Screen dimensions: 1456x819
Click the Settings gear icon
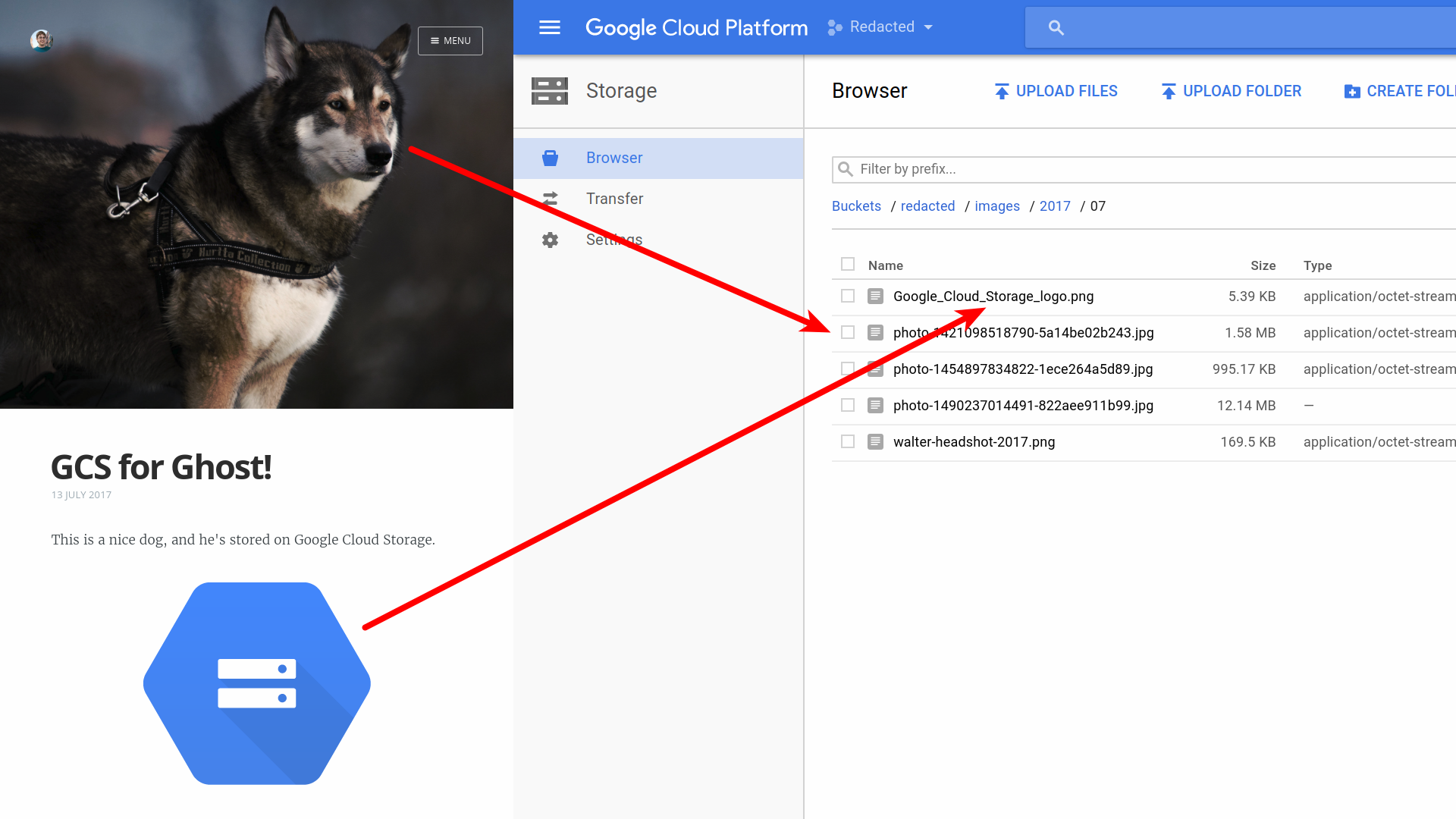[550, 240]
